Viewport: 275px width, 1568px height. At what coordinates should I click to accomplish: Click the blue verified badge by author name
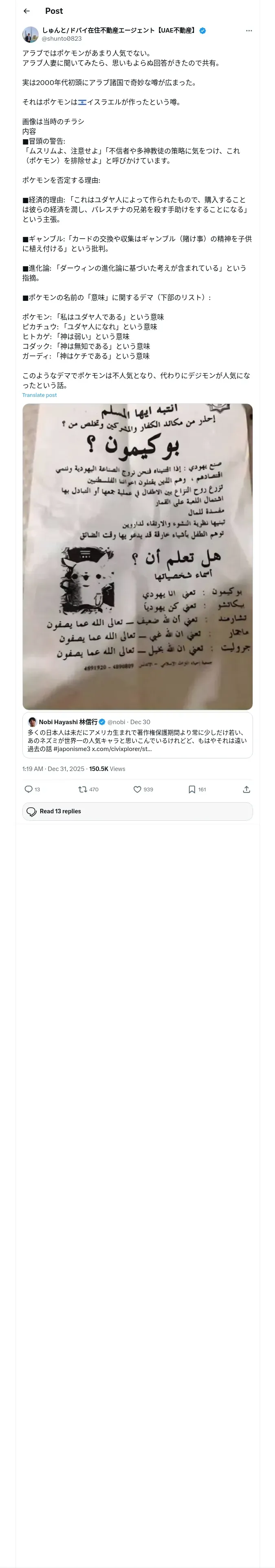coord(203,31)
